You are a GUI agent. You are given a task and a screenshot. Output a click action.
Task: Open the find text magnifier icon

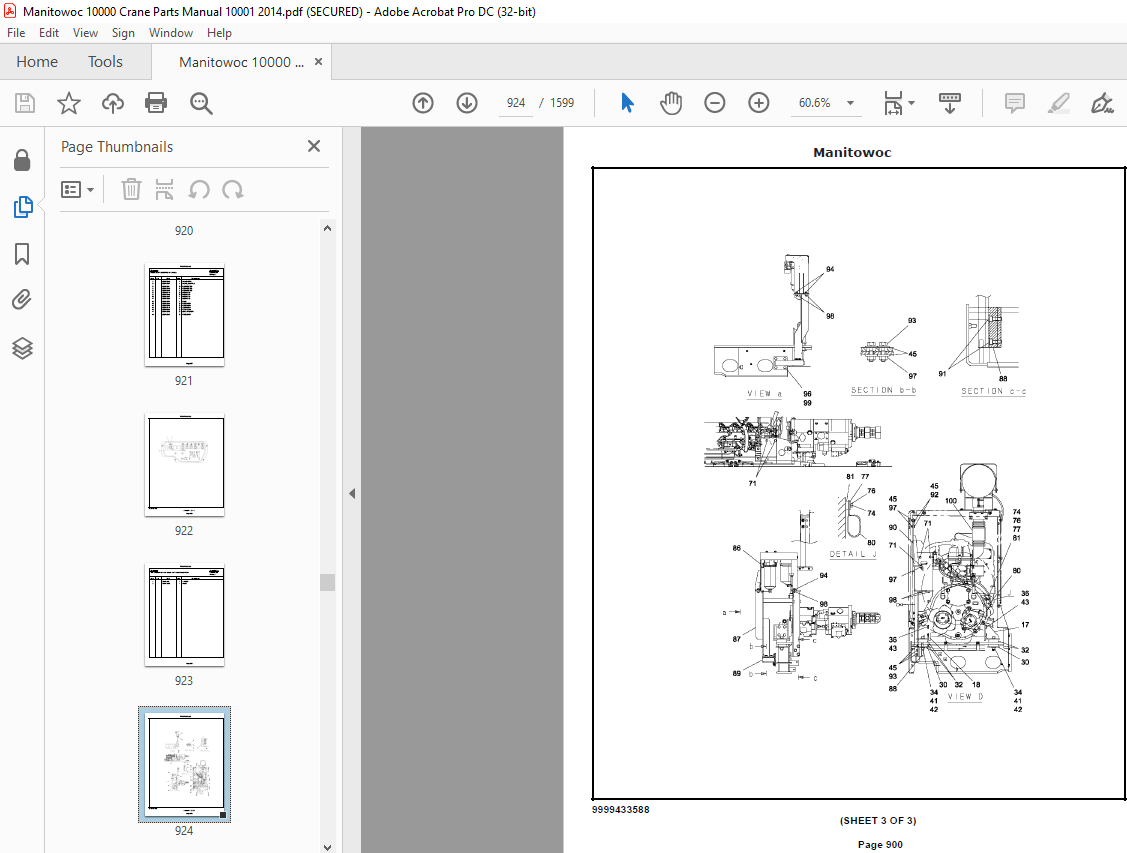tap(201, 103)
